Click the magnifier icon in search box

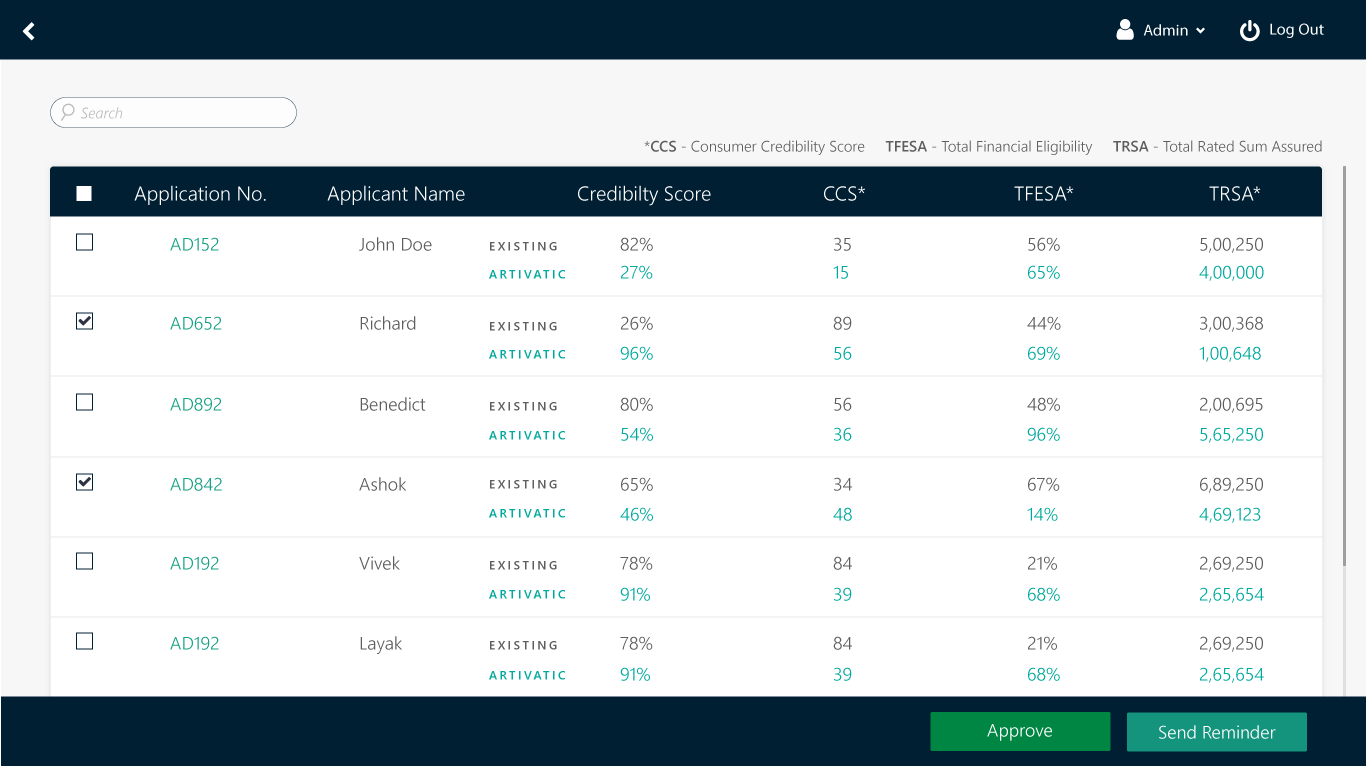tap(67, 112)
